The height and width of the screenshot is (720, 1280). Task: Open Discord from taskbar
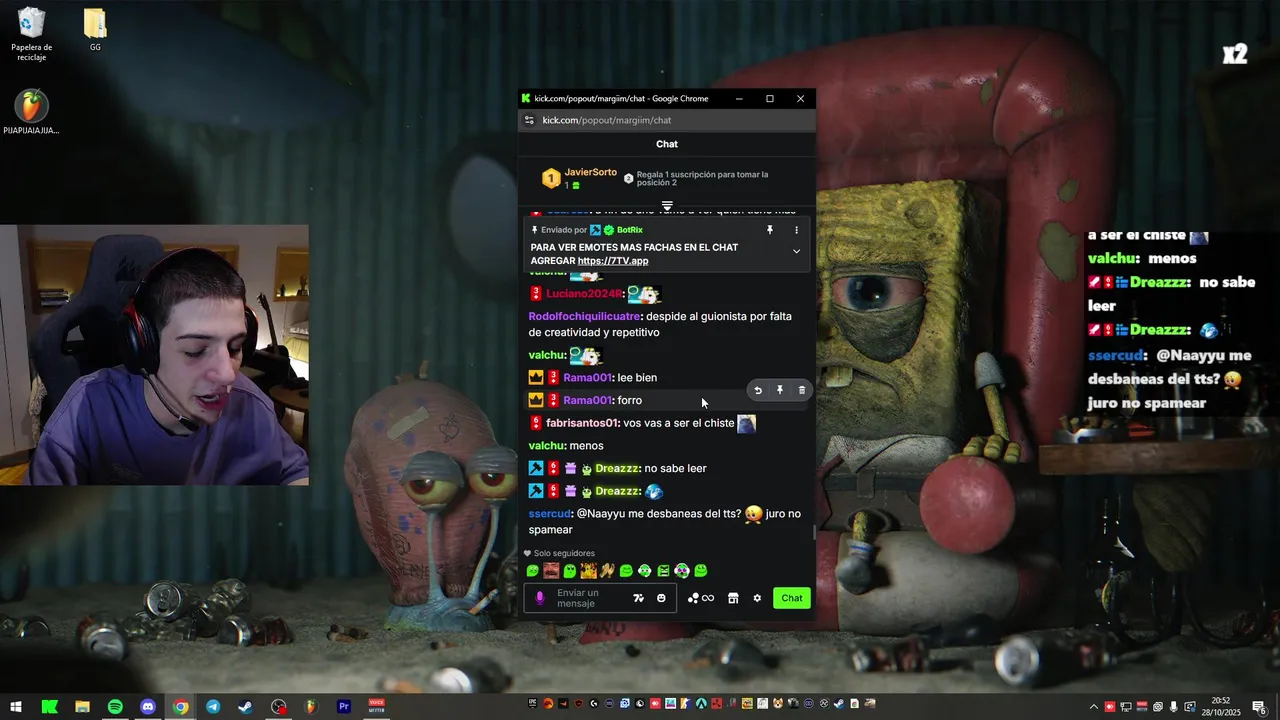148,707
